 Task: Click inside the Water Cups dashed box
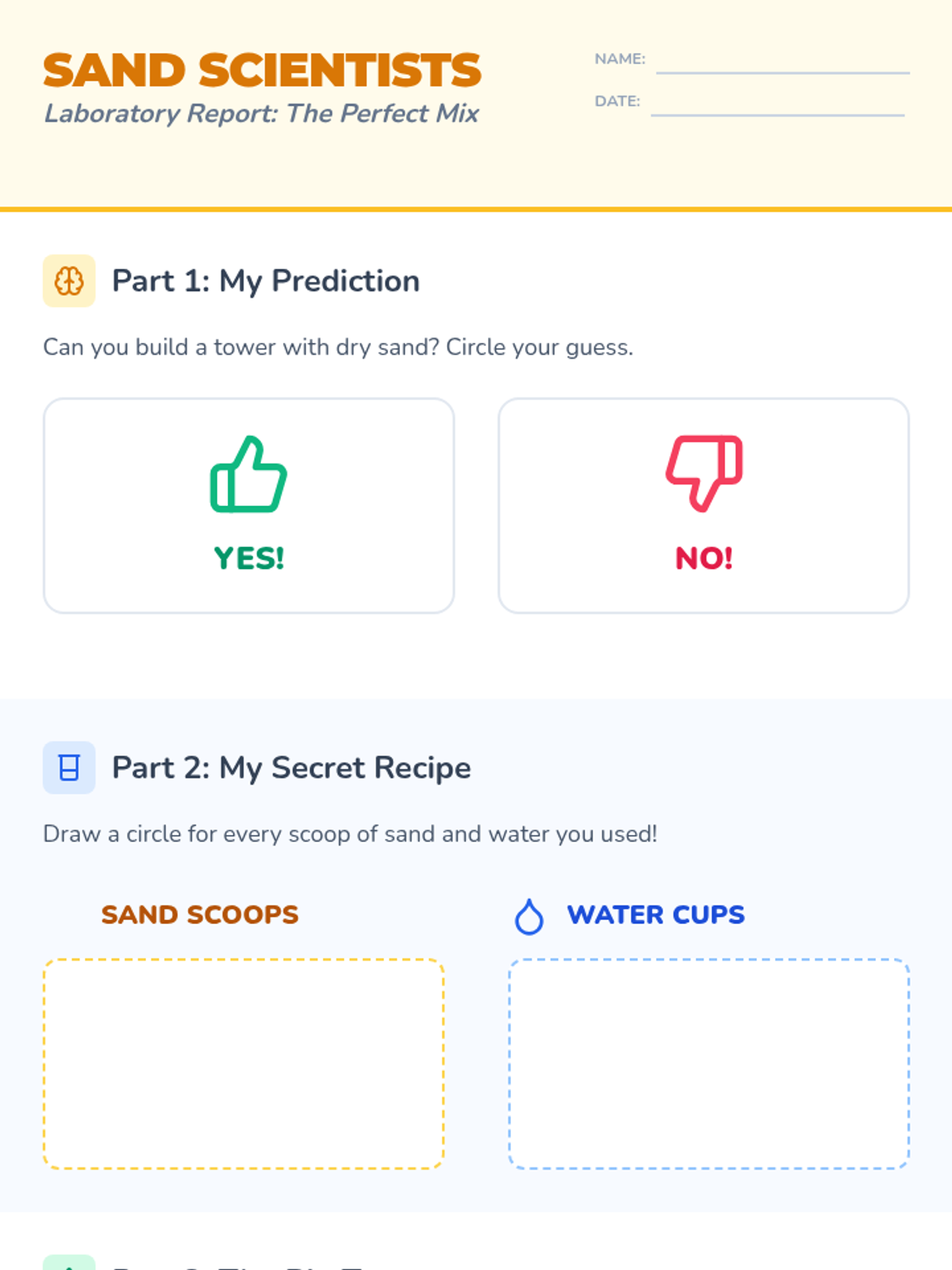(x=709, y=1064)
